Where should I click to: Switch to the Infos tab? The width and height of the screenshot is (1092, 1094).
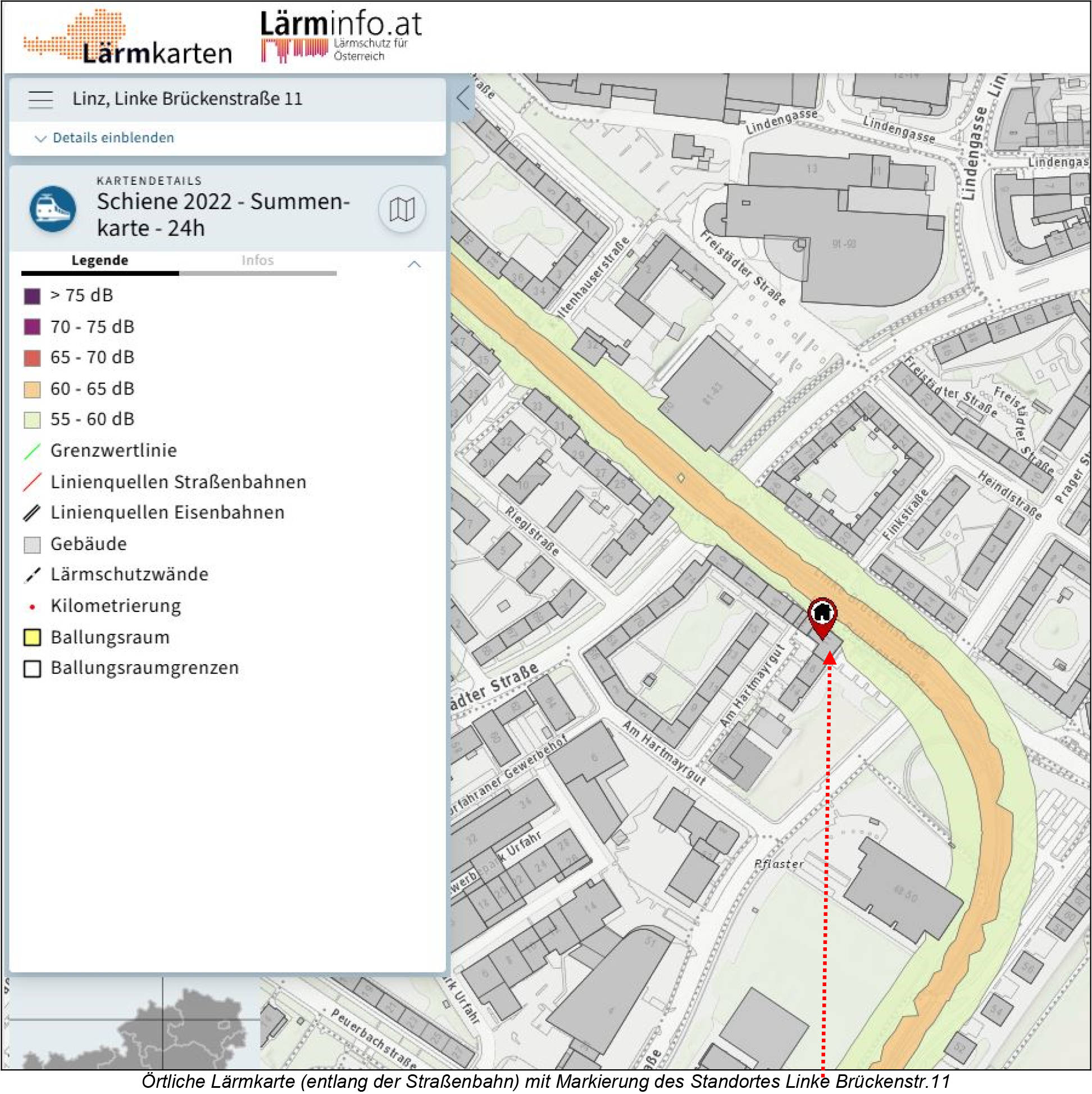click(258, 261)
